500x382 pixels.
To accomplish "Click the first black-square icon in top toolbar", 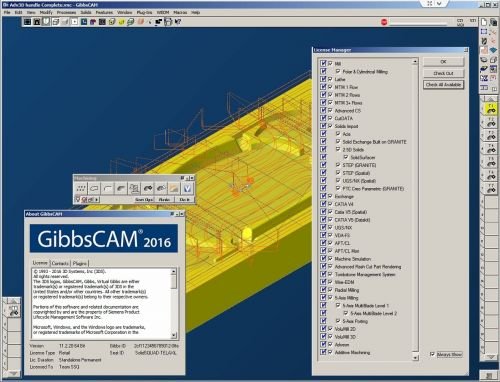I will pyautogui.click(x=28, y=22).
